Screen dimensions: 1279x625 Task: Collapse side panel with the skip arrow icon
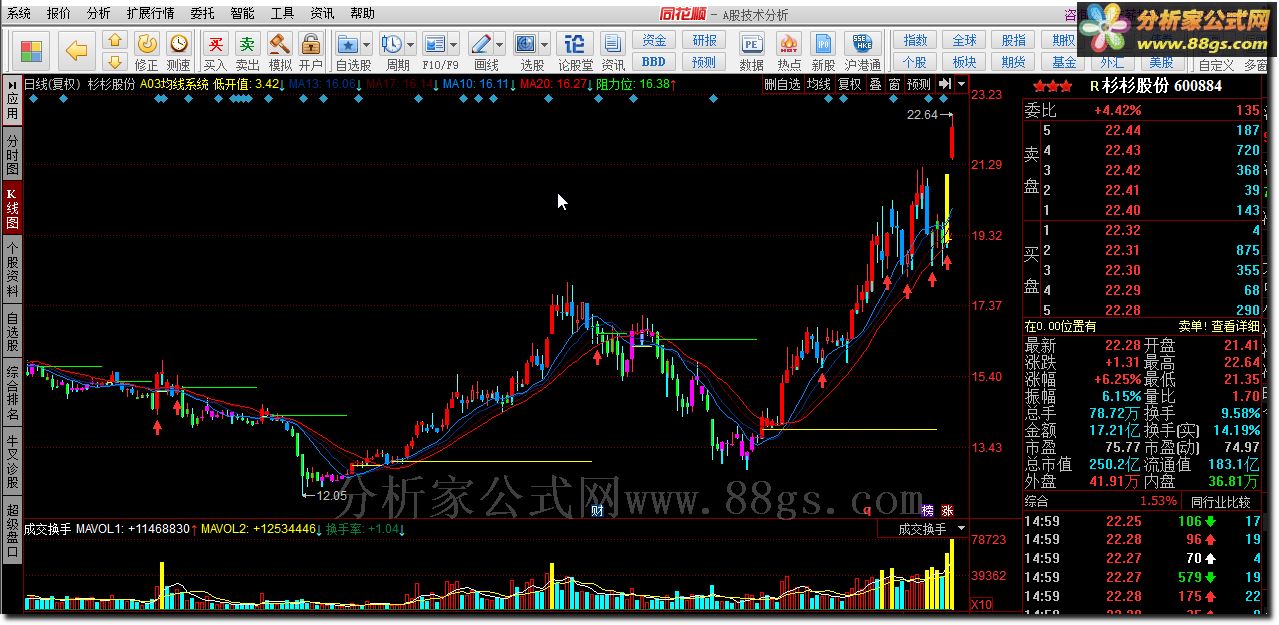point(945,85)
